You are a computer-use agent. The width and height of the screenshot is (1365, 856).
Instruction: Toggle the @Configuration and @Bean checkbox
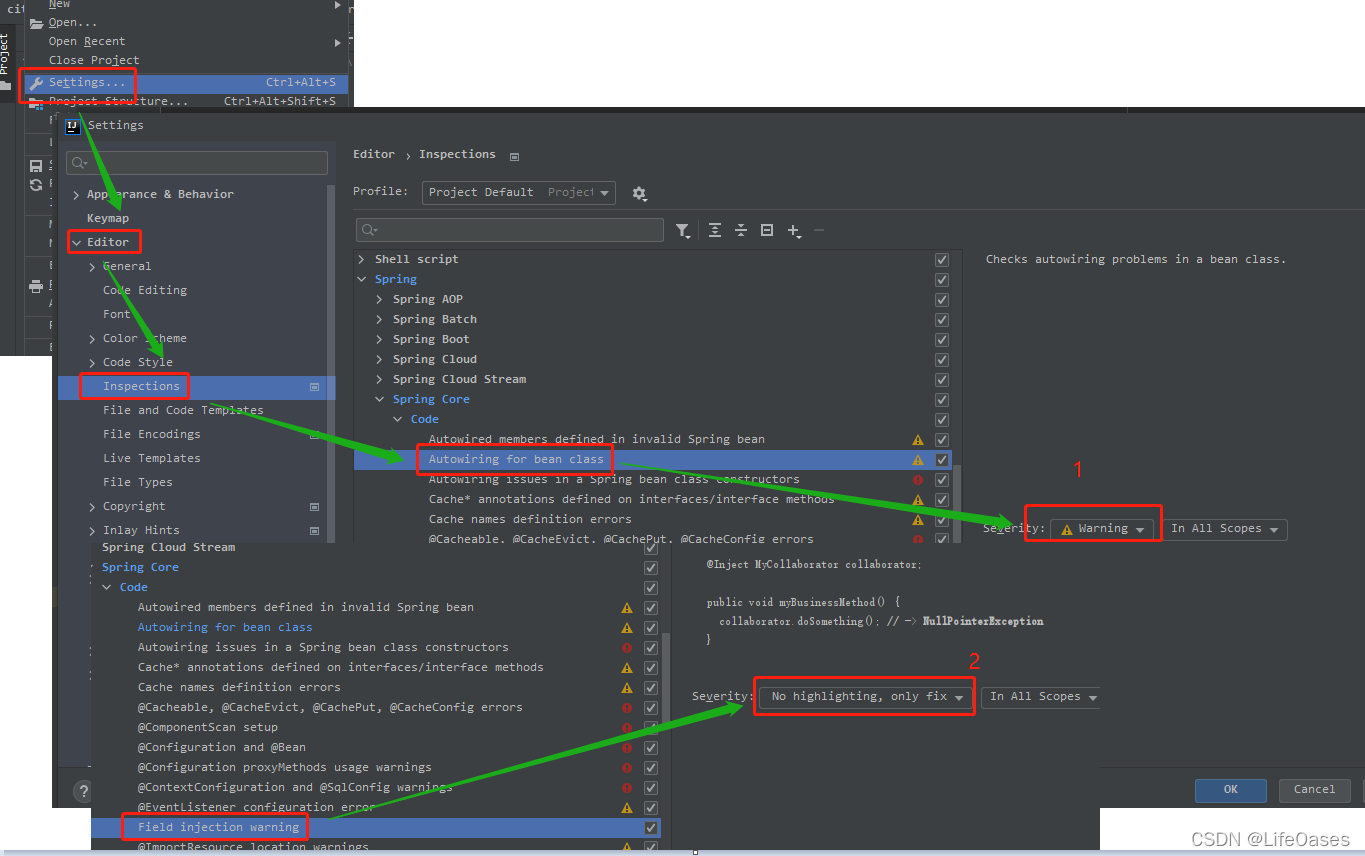click(x=651, y=748)
